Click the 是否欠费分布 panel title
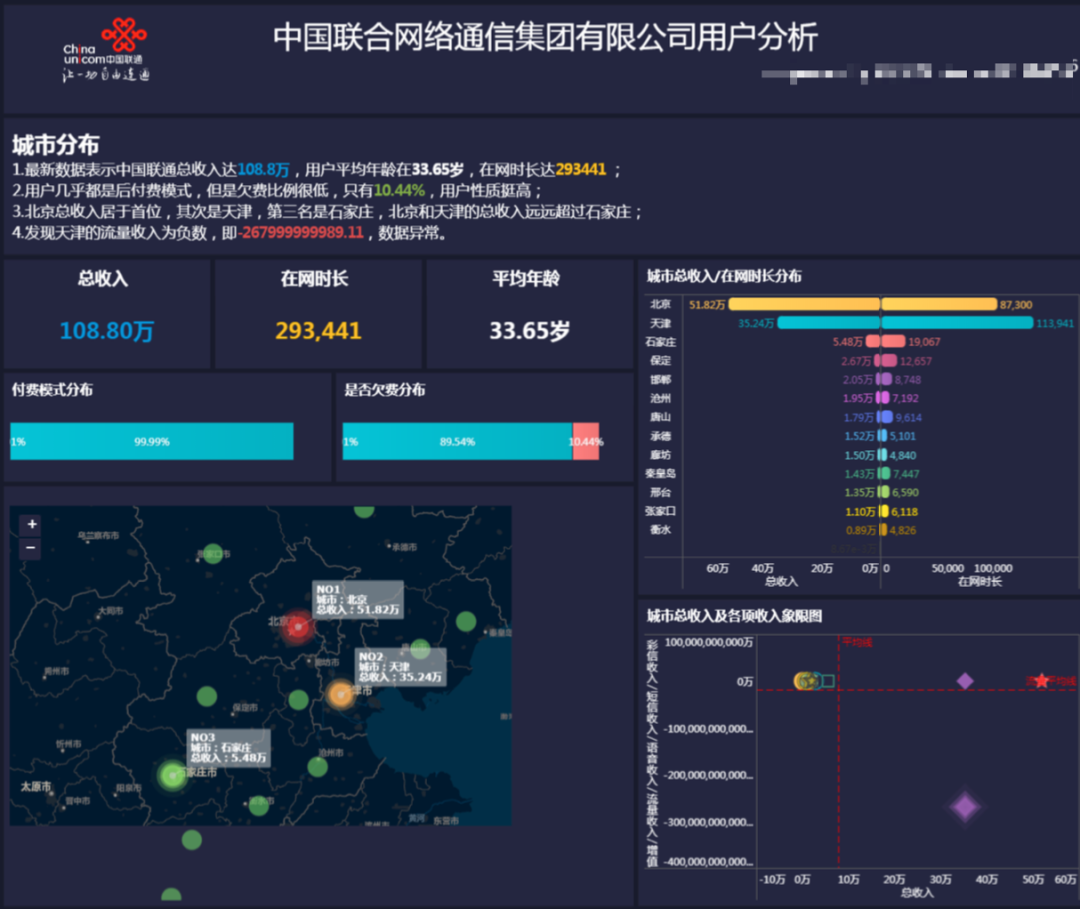Image resolution: width=1080 pixels, height=909 pixels. tap(384, 390)
